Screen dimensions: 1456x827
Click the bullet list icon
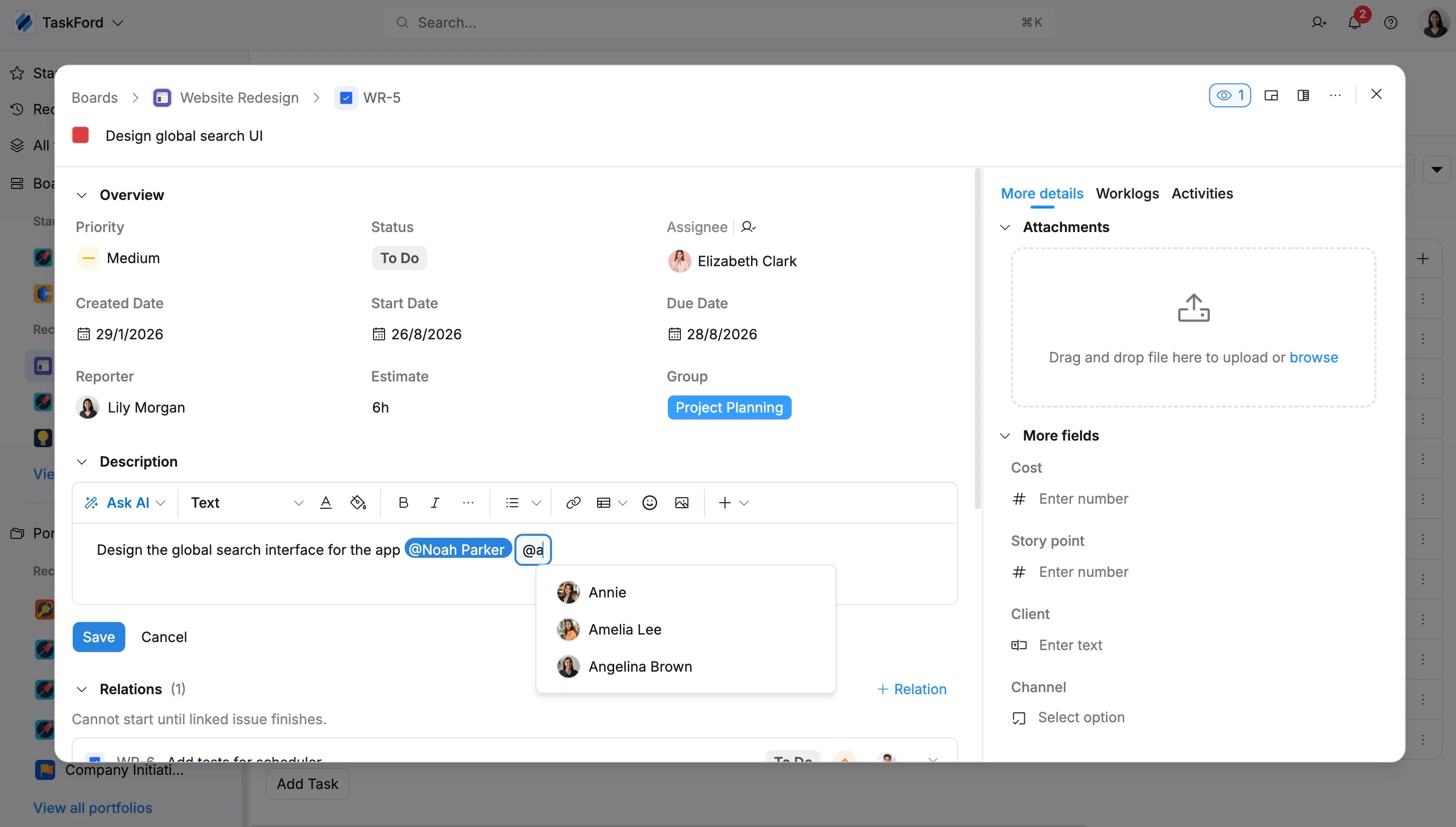pyautogui.click(x=512, y=503)
